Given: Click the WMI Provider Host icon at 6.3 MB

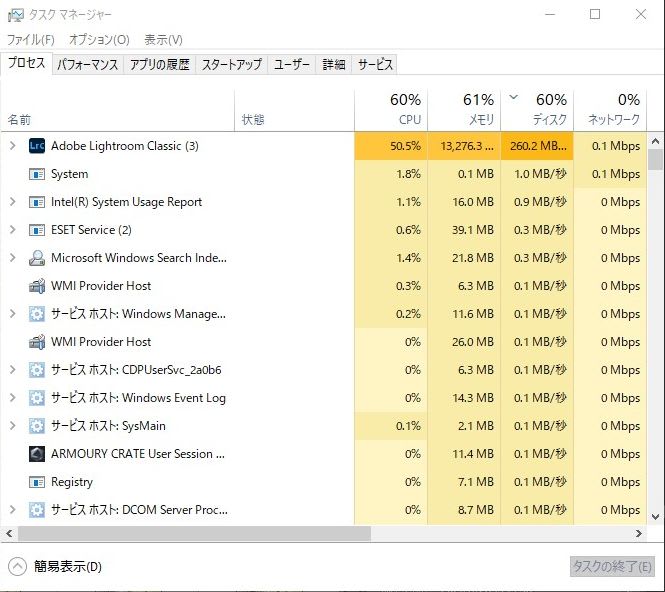Looking at the screenshot, I should pyautogui.click(x=37, y=286).
